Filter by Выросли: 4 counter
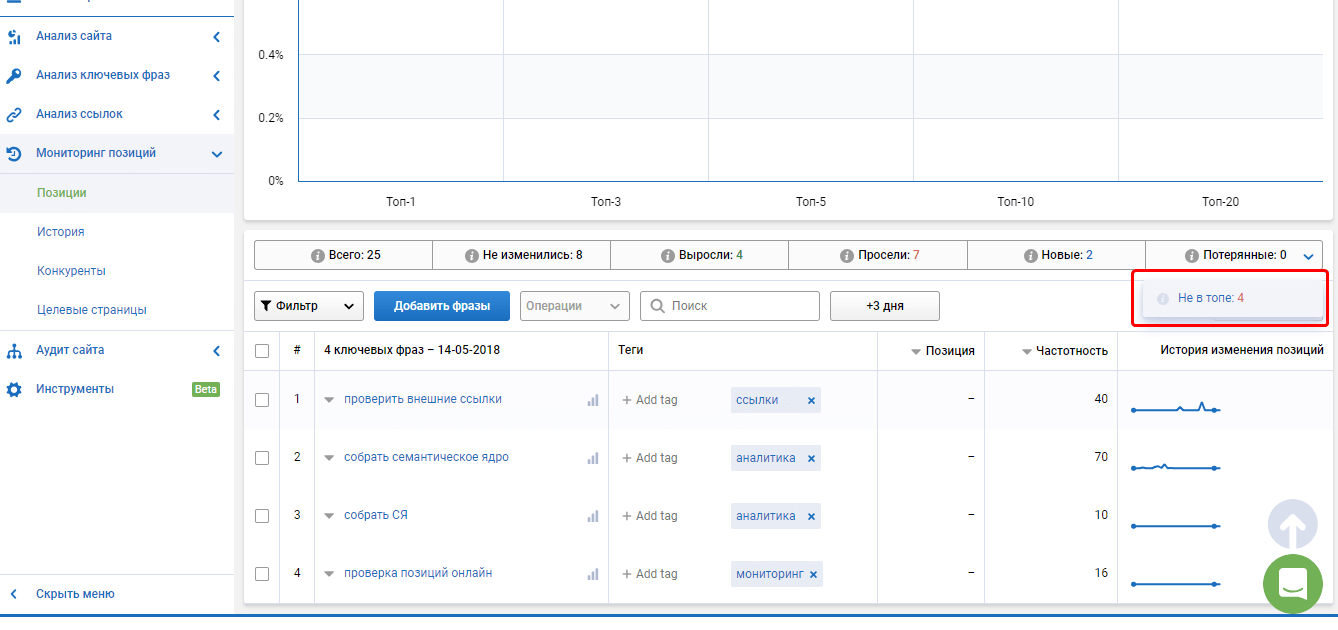 pos(699,255)
